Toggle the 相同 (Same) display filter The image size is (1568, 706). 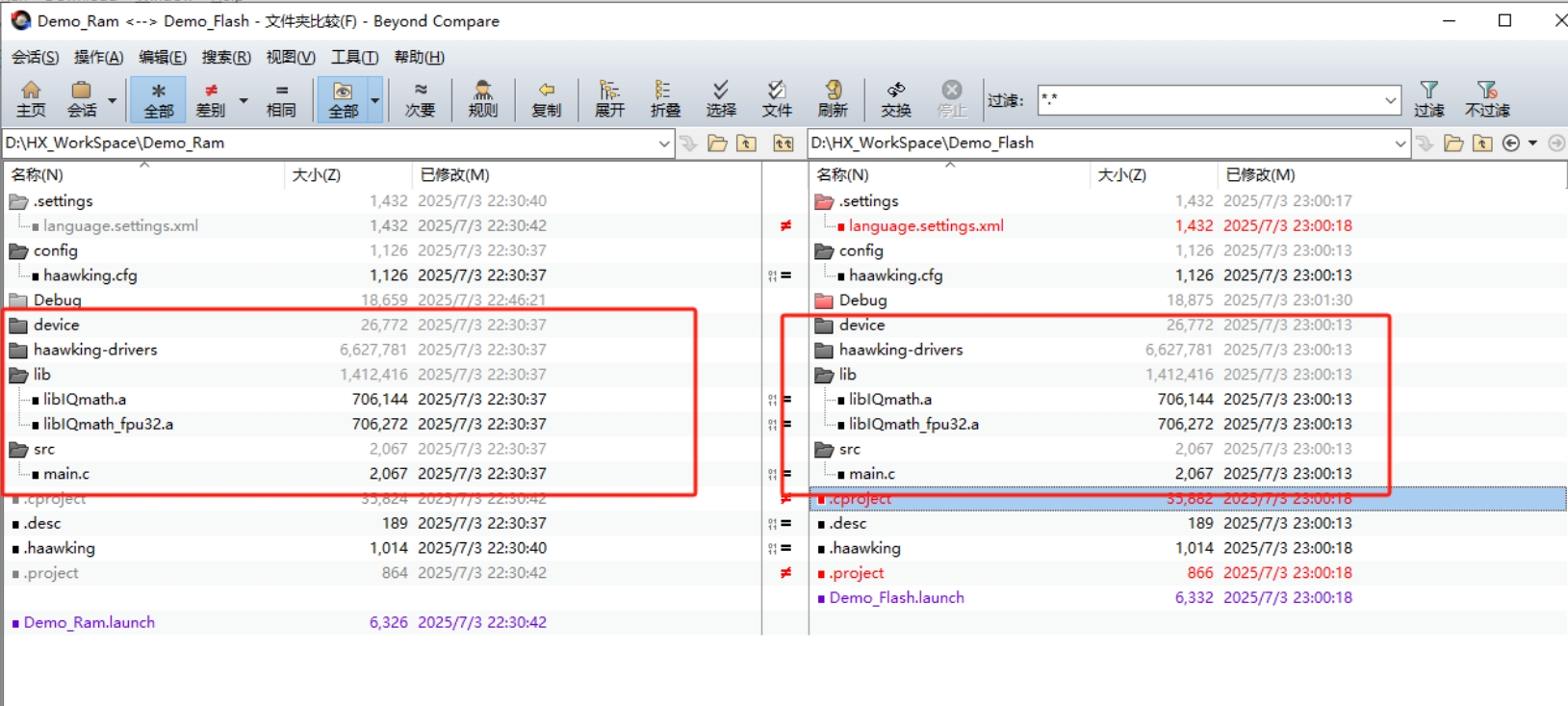coord(281,99)
